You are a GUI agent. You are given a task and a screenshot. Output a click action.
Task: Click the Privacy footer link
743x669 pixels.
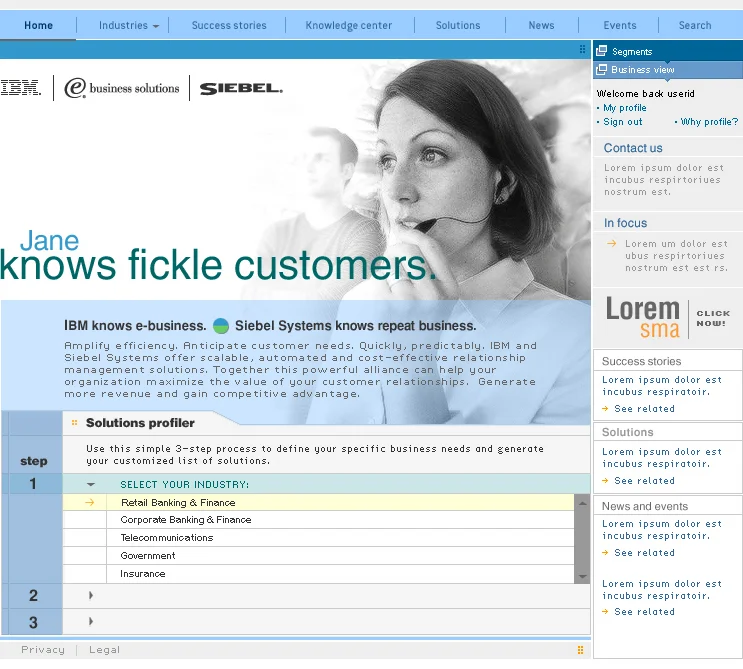click(x=43, y=650)
